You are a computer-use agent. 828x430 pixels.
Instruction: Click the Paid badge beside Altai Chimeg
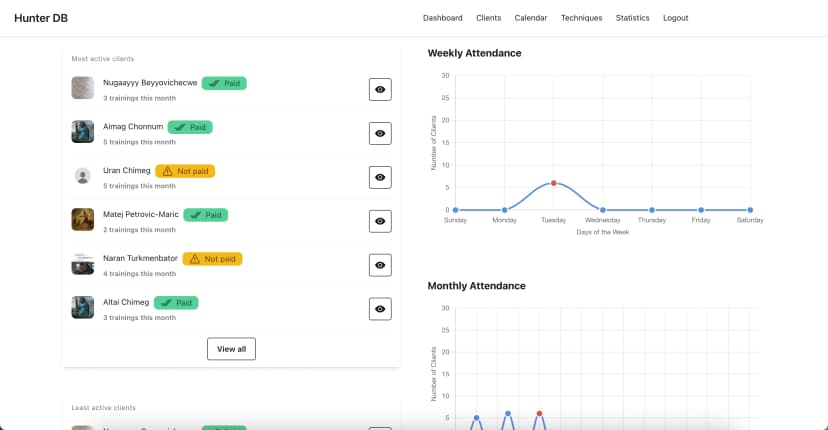click(x=176, y=303)
